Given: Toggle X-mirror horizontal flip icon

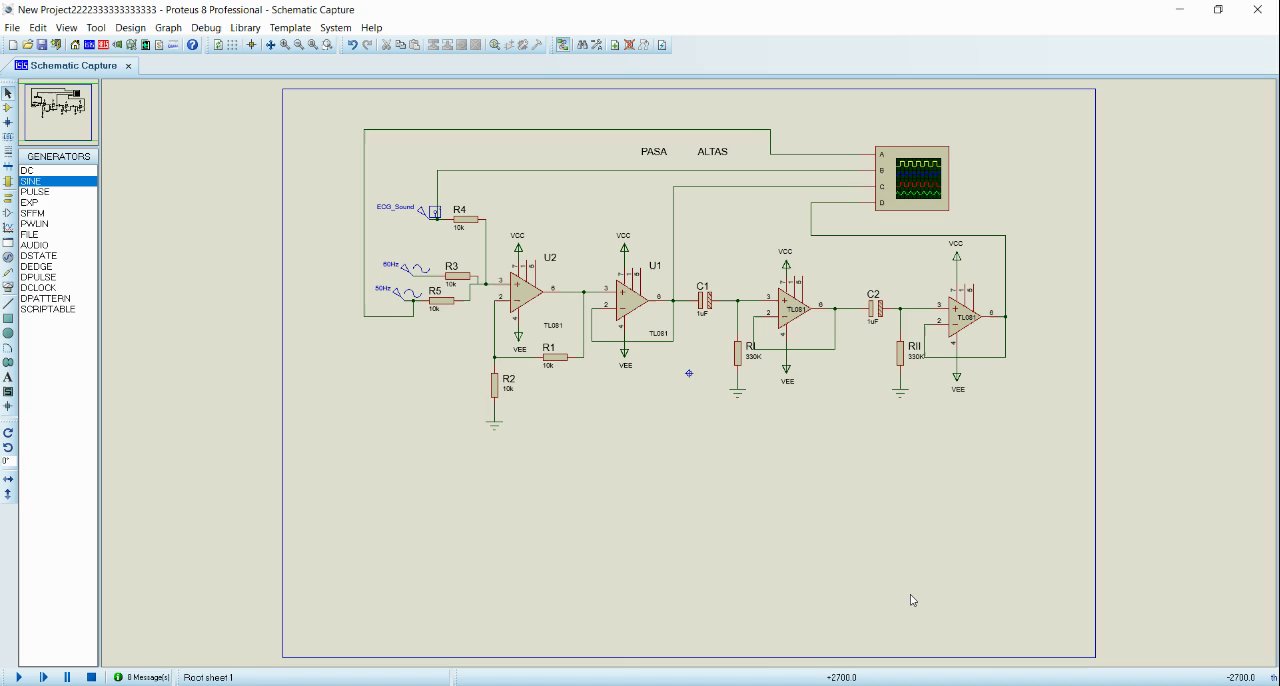Looking at the screenshot, I should click(8, 479).
